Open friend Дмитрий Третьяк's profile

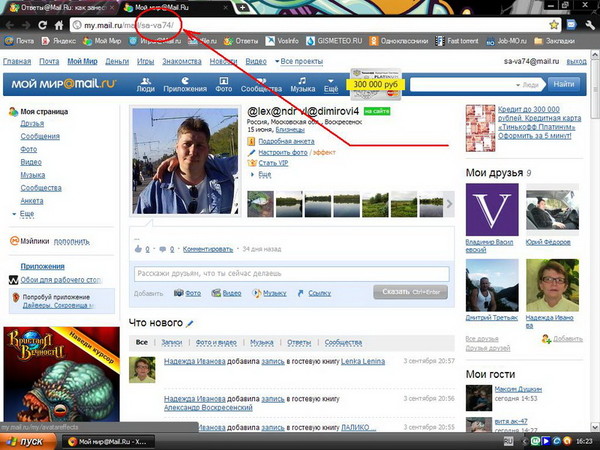click(x=492, y=318)
